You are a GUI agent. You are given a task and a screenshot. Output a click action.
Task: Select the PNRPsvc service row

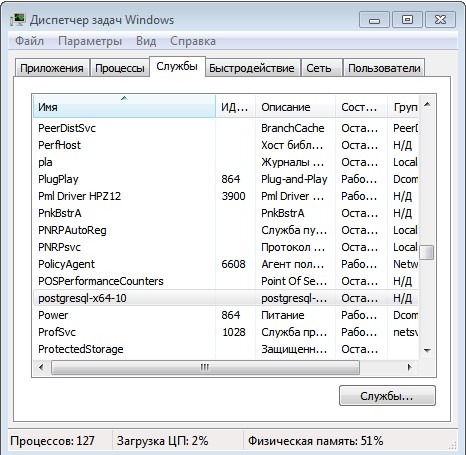pos(226,247)
